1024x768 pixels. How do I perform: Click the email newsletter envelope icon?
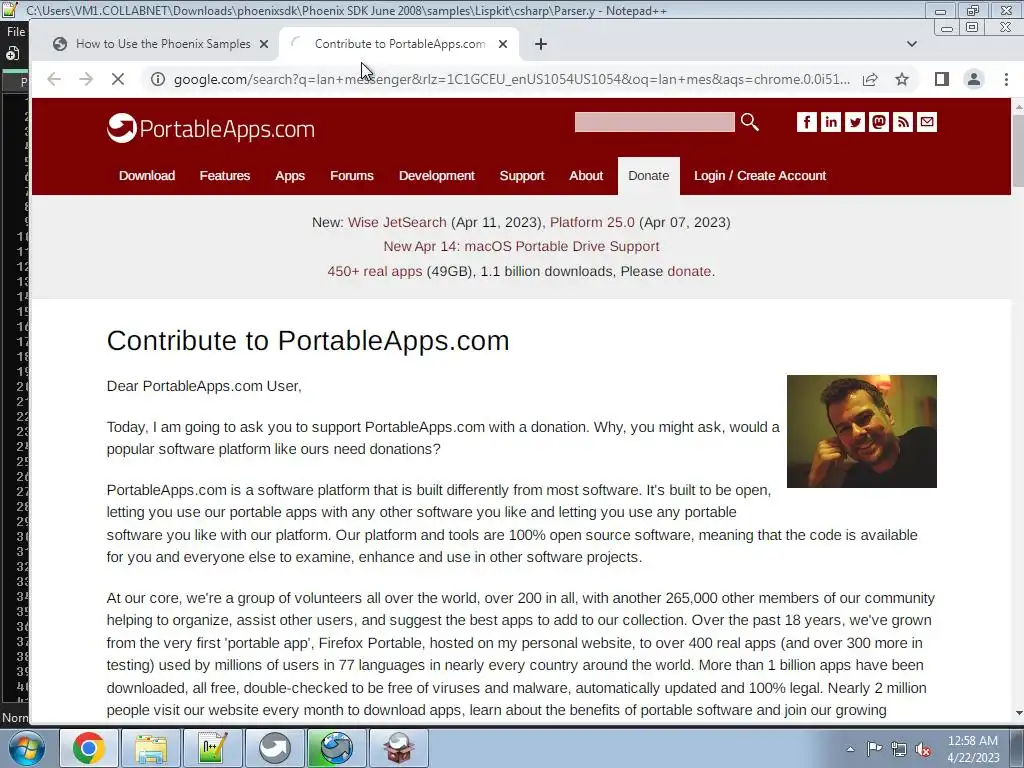tap(927, 122)
